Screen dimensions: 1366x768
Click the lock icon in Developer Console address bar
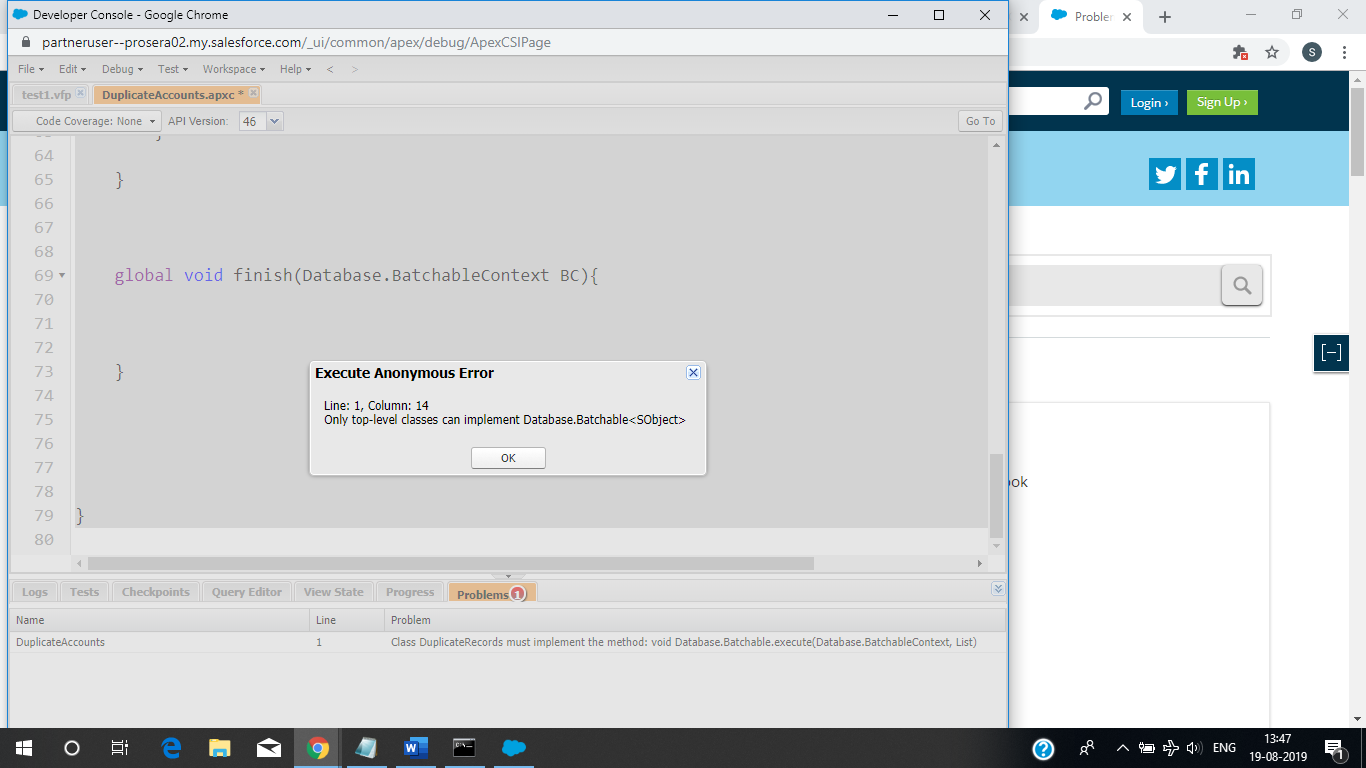click(26, 42)
